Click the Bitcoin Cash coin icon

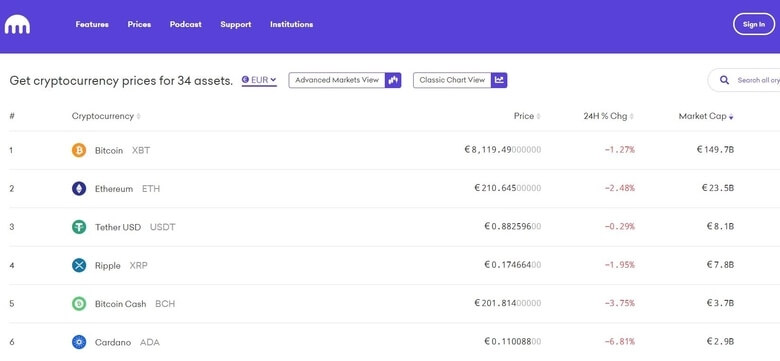point(79,304)
